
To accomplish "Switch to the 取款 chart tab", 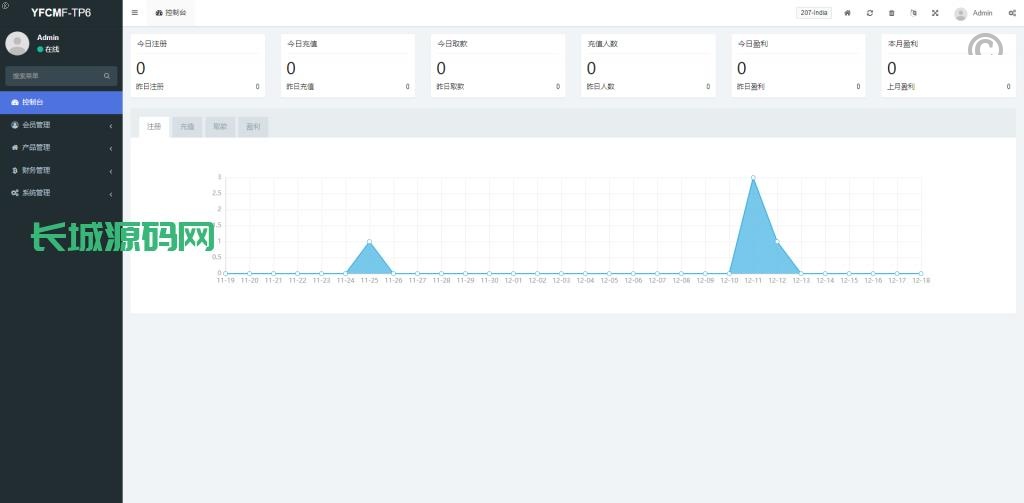I will pyautogui.click(x=220, y=127).
